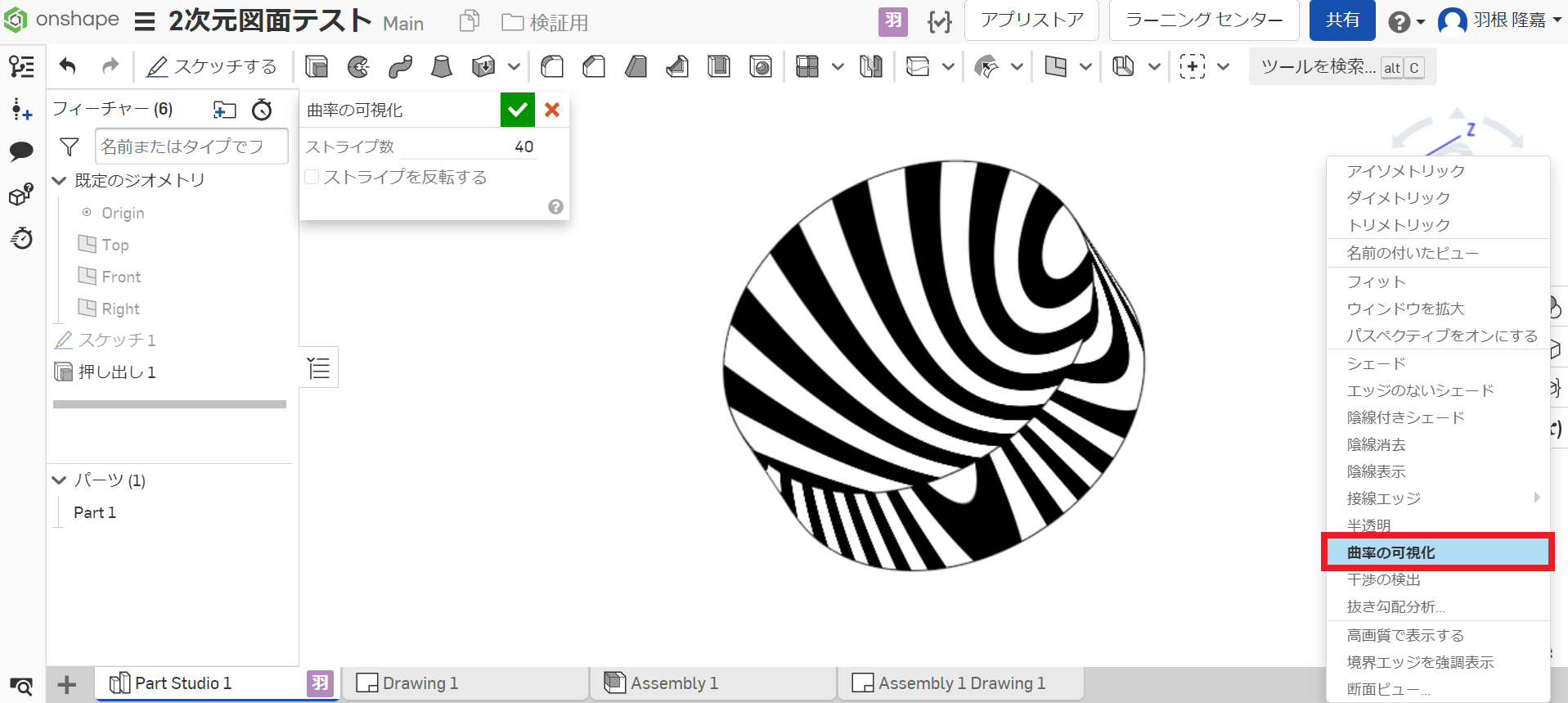
Task: Expand the Thicken tool dropdown arrow
Action: (x=514, y=66)
